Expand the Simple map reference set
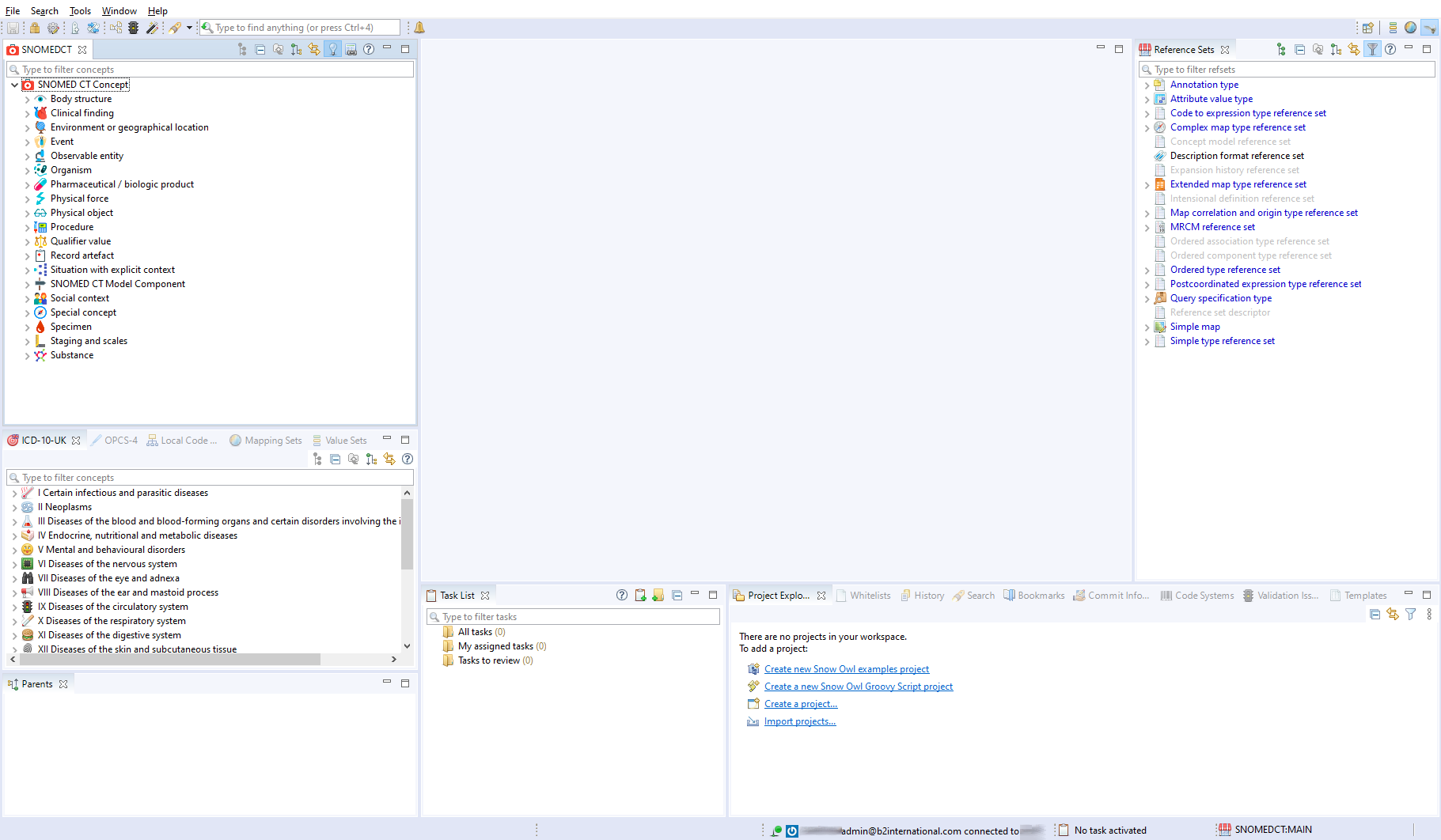 [x=1147, y=327]
